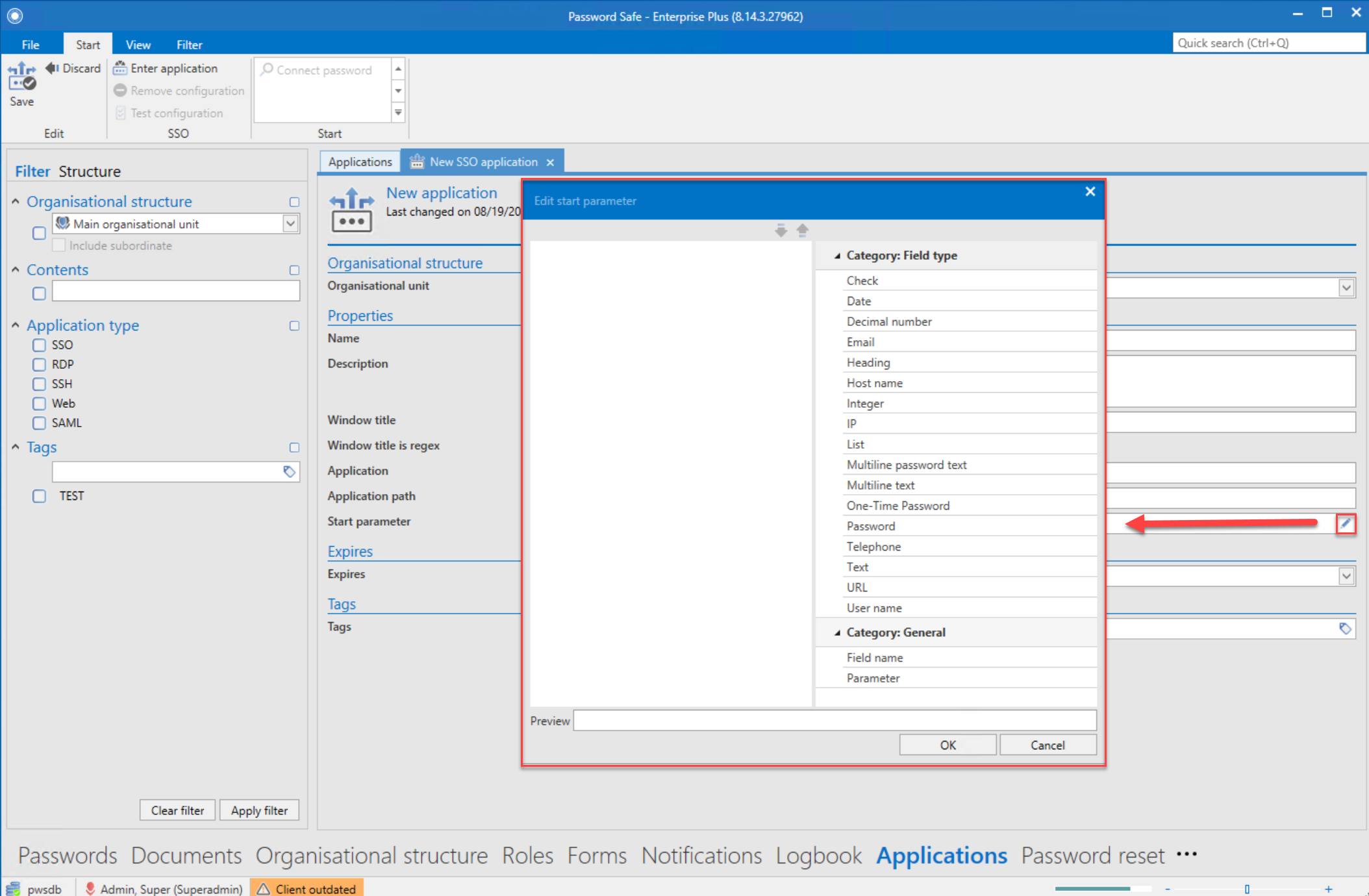
Task: Check the SSH application type
Action: [39, 384]
